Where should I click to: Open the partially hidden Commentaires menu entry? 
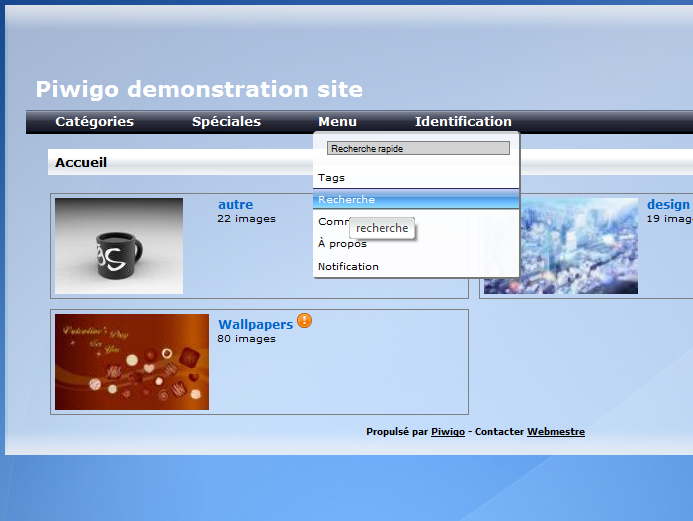330,222
